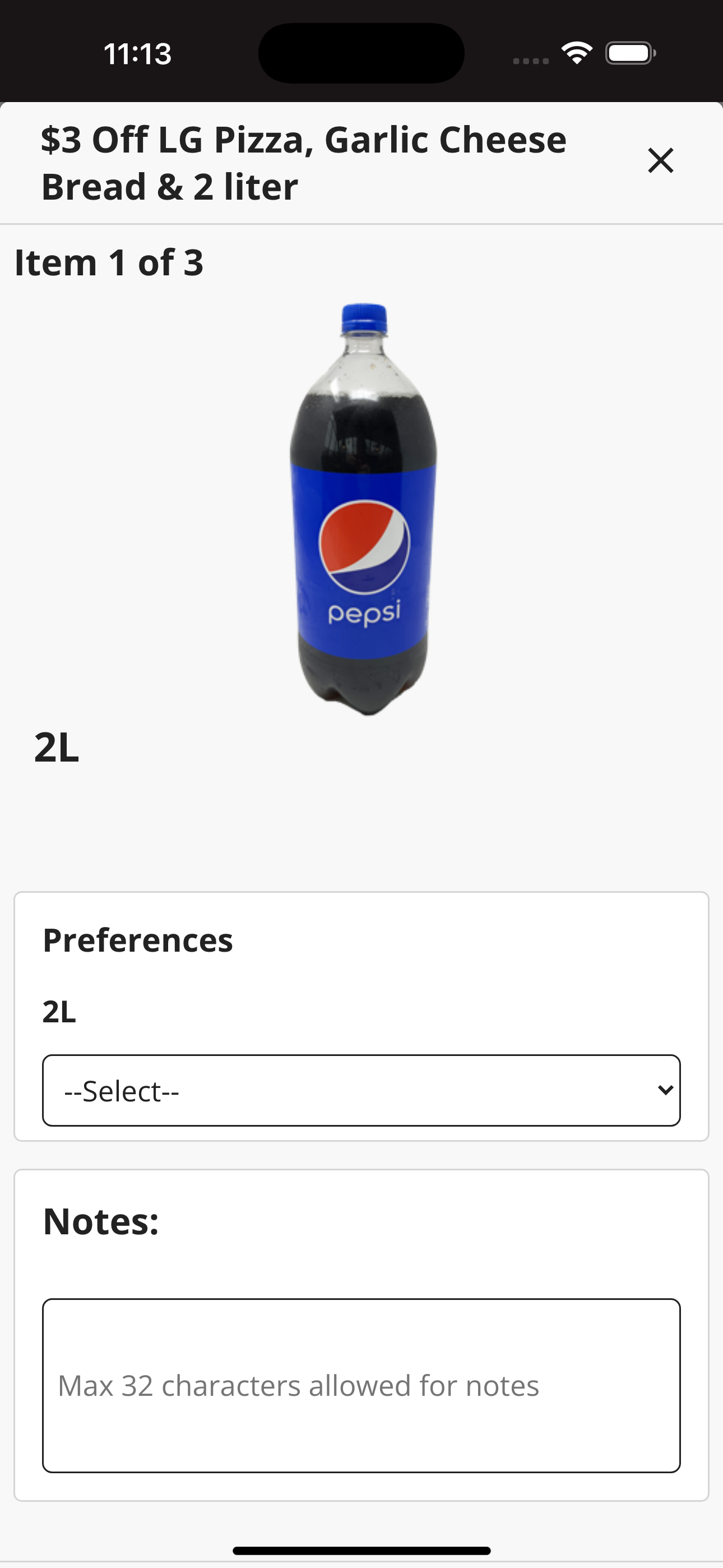The height and width of the screenshot is (1568, 723).
Task: Tap the Pepsi bottle product image
Action: (x=363, y=509)
